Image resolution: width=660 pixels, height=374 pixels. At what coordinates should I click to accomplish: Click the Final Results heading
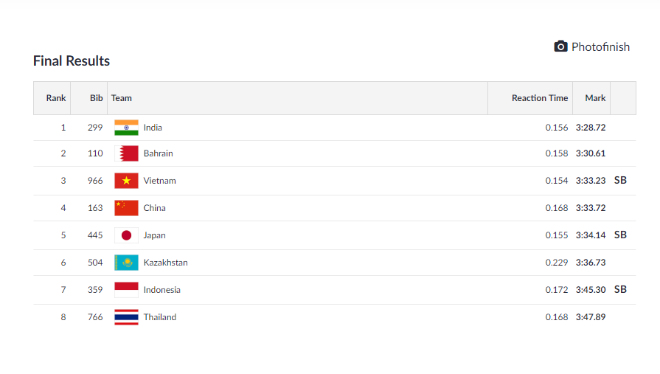tap(72, 61)
